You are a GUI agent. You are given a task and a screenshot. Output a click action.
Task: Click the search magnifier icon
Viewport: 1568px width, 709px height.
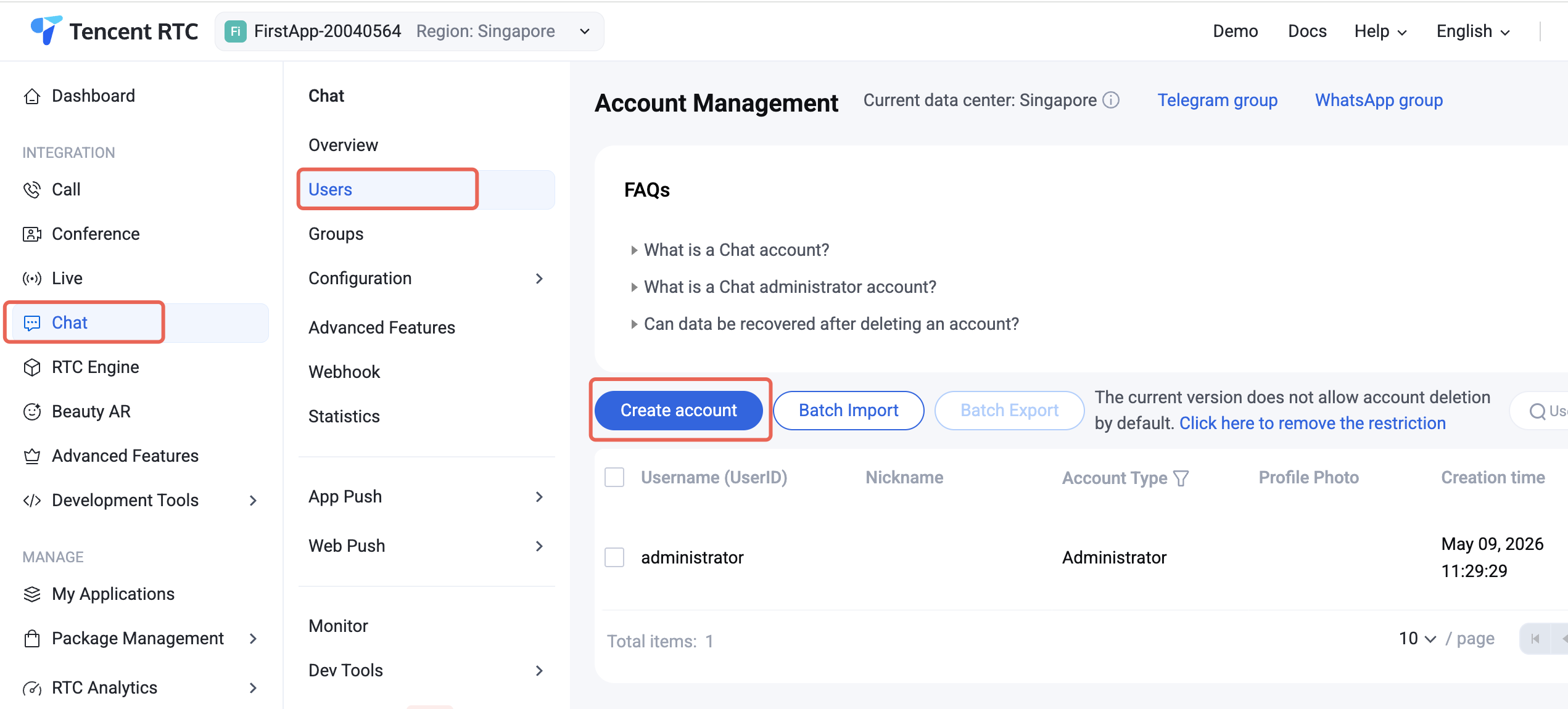click(x=1538, y=411)
